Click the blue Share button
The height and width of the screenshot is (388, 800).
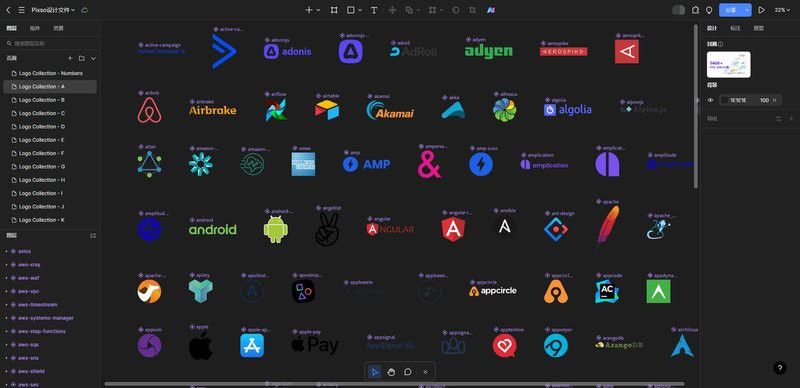(731, 10)
